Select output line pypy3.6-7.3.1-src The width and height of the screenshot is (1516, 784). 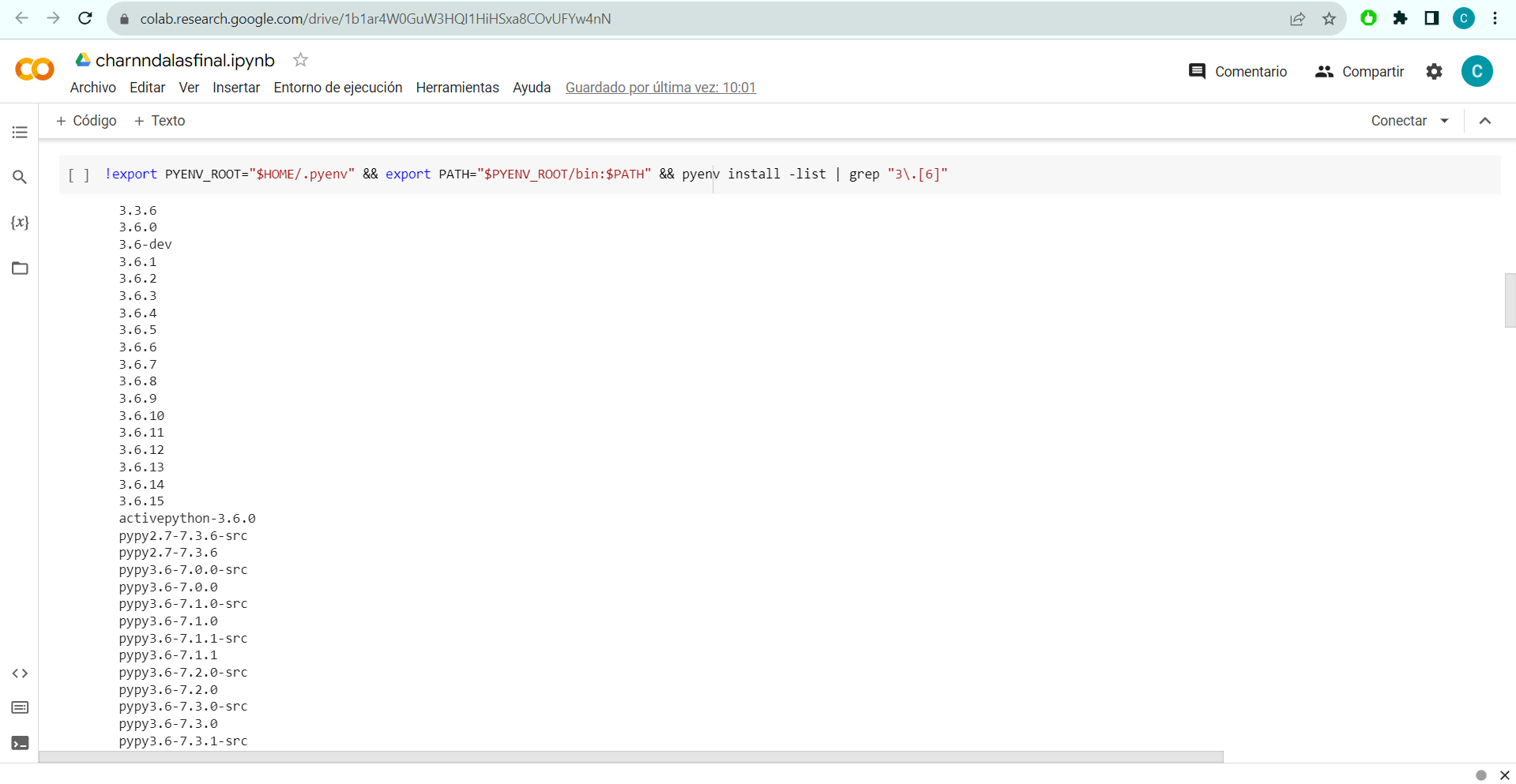click(x=183, y=741)
